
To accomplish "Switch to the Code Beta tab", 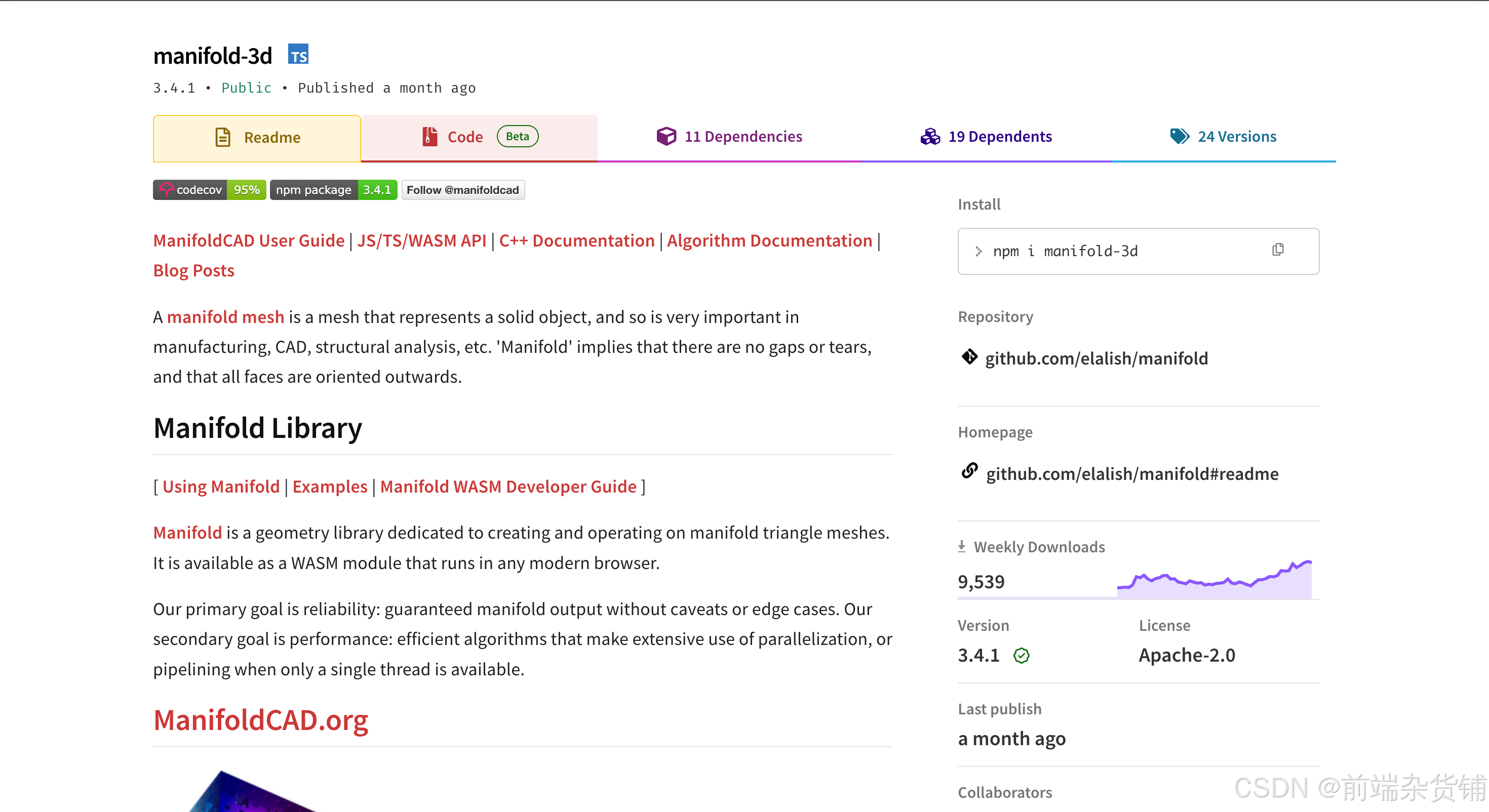I will click(x=479, y=138).
